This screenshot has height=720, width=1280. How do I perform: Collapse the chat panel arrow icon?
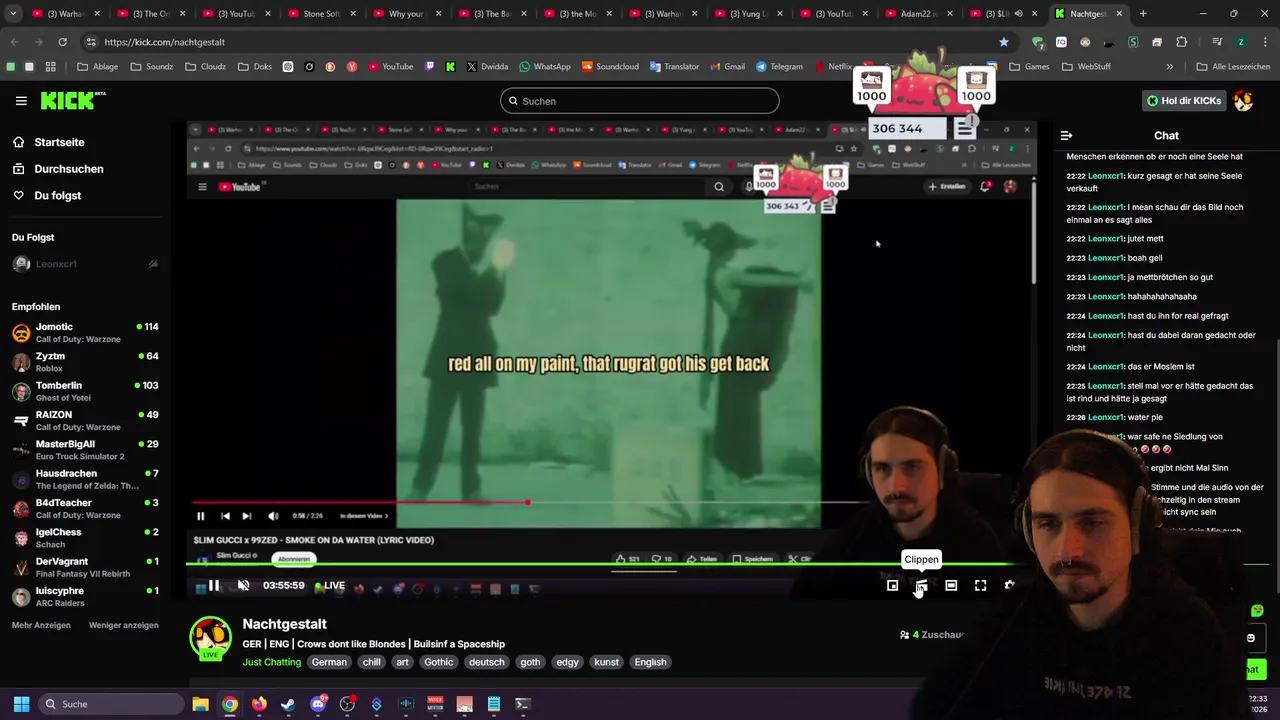click(1066, 136)
